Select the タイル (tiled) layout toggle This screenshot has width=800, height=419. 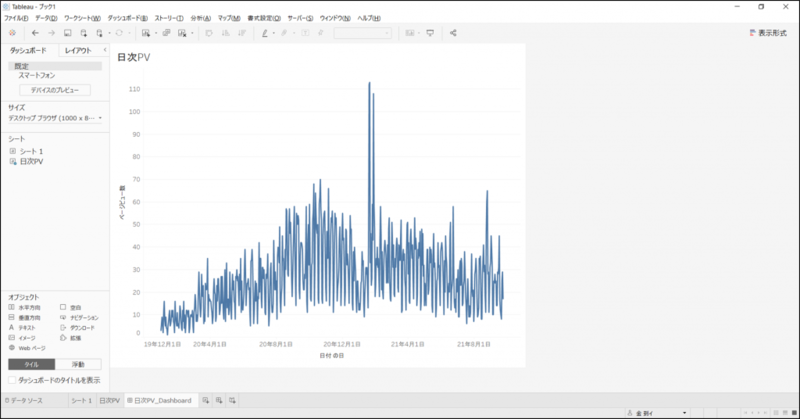(32, 364)
